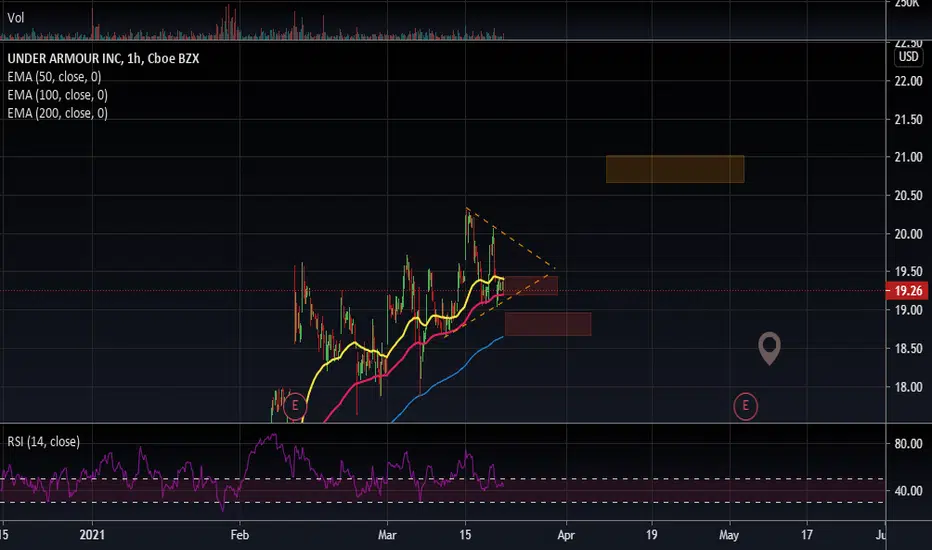Click the 20.50 price axis label
Viewport: 932px width, 550px height.
coord(908,196)
